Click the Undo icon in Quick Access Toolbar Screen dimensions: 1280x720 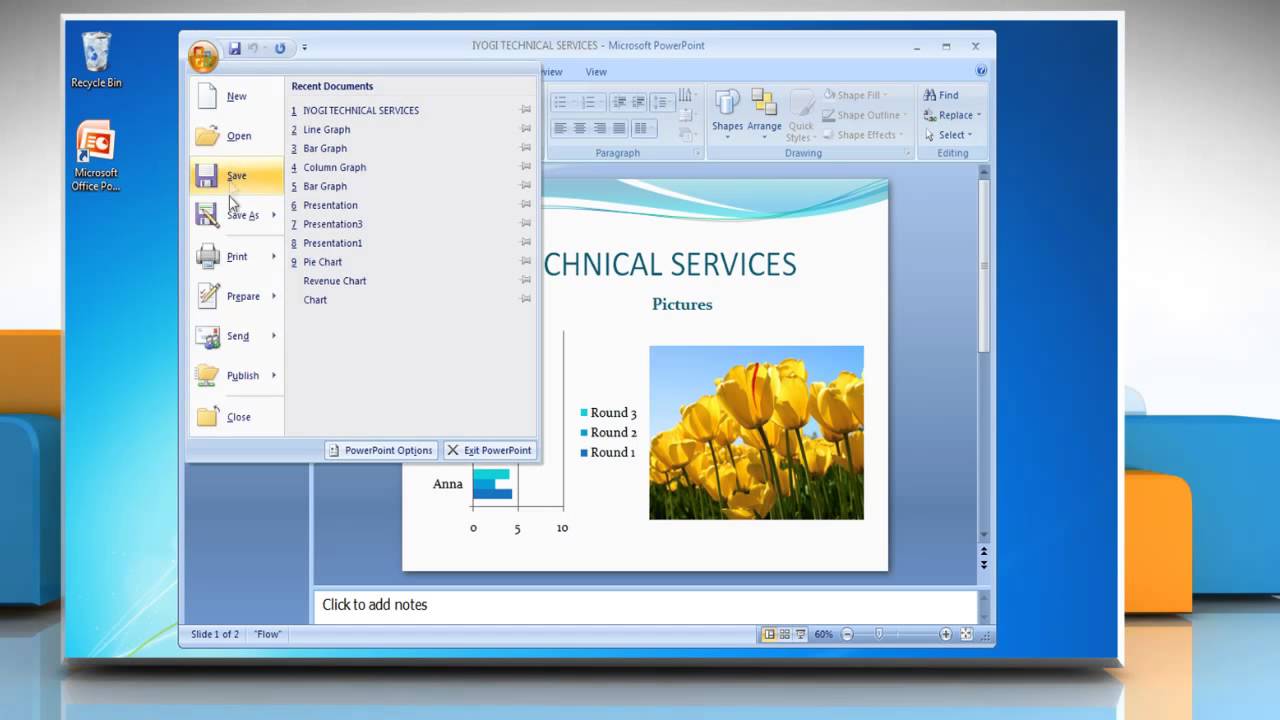click(254, 48)
